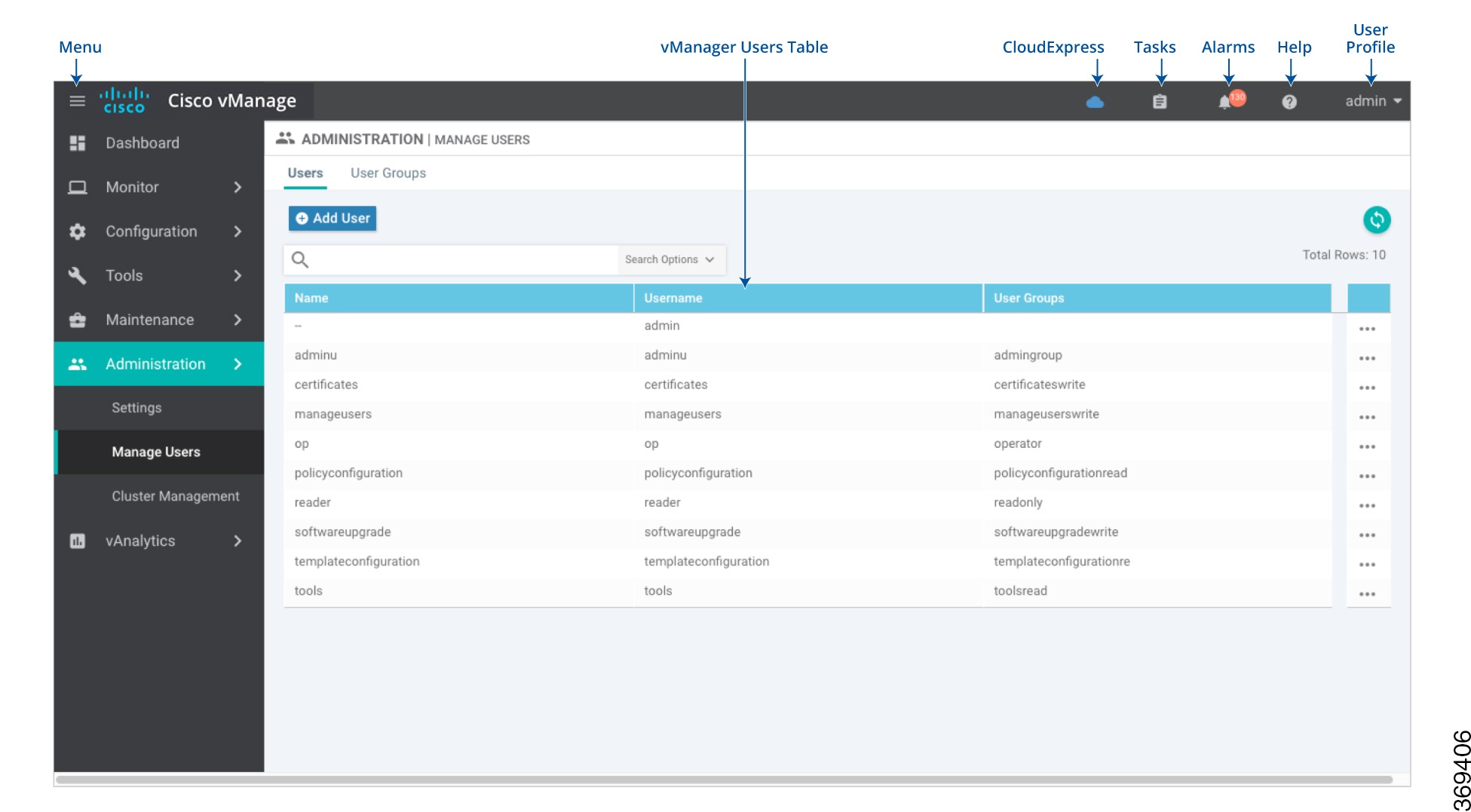The height and width of the screenshot is (812, 1471).
Task: Refresh the users table
Action: tap(1376, 219)
